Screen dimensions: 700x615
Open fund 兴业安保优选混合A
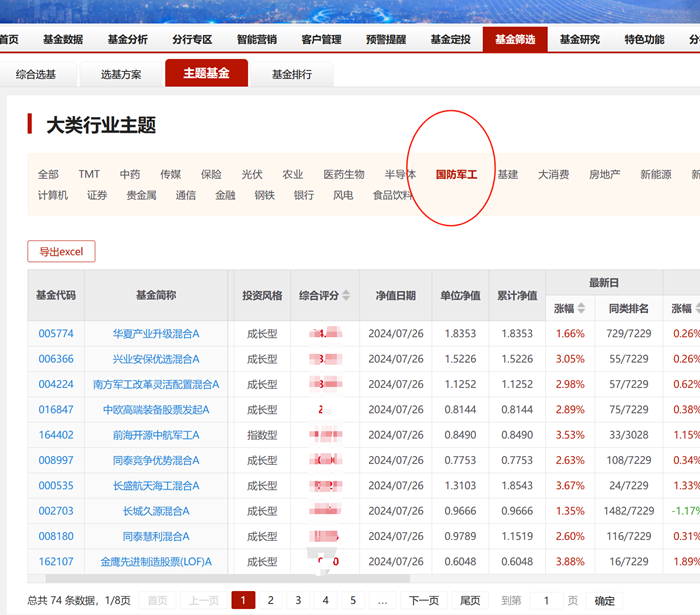pyautogui.click(x=156, y=359)
